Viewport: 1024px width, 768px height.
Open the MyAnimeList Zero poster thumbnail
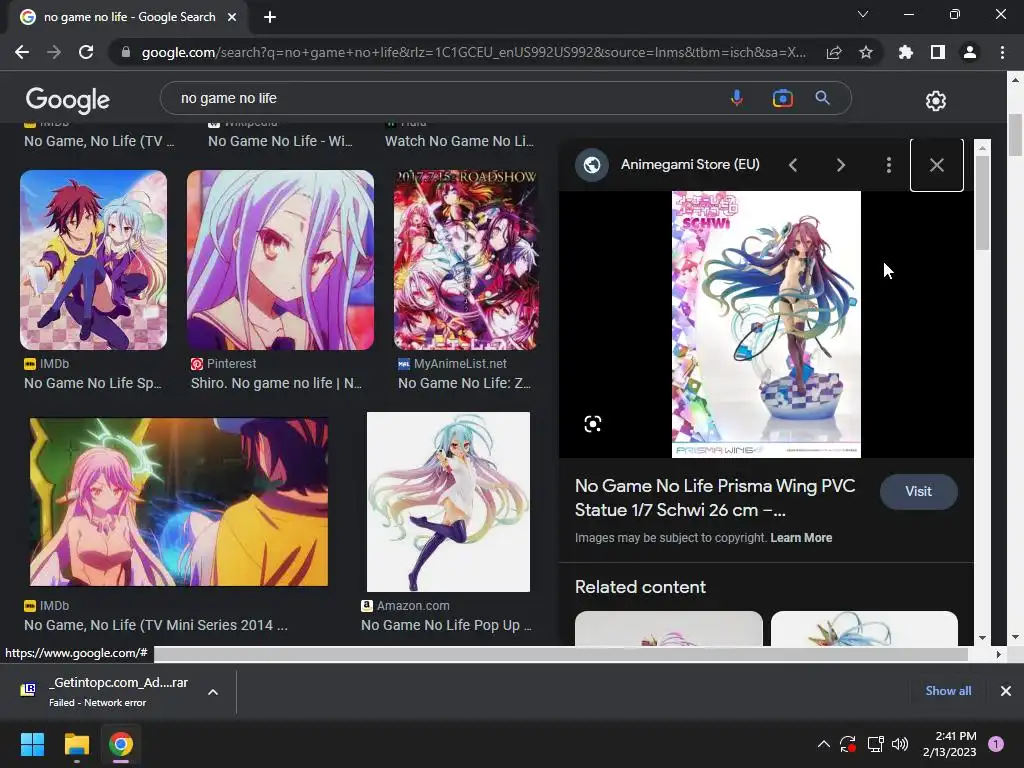click(x=465, y=260)
